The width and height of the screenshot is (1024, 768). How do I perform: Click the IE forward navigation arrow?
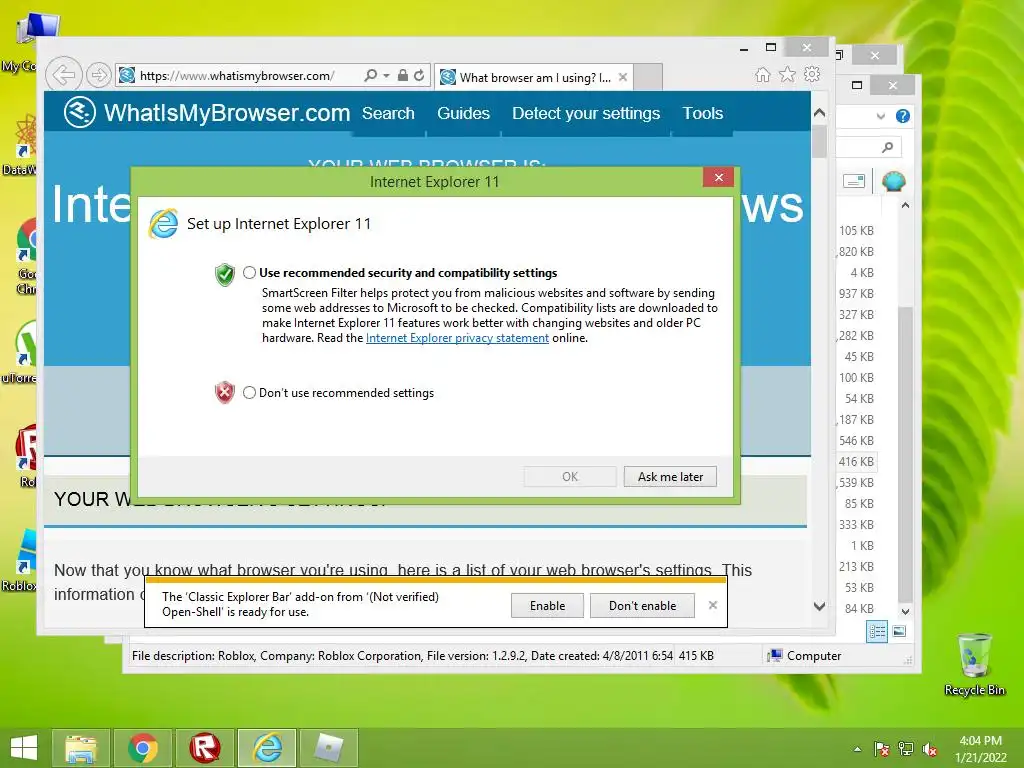(99, 75)
